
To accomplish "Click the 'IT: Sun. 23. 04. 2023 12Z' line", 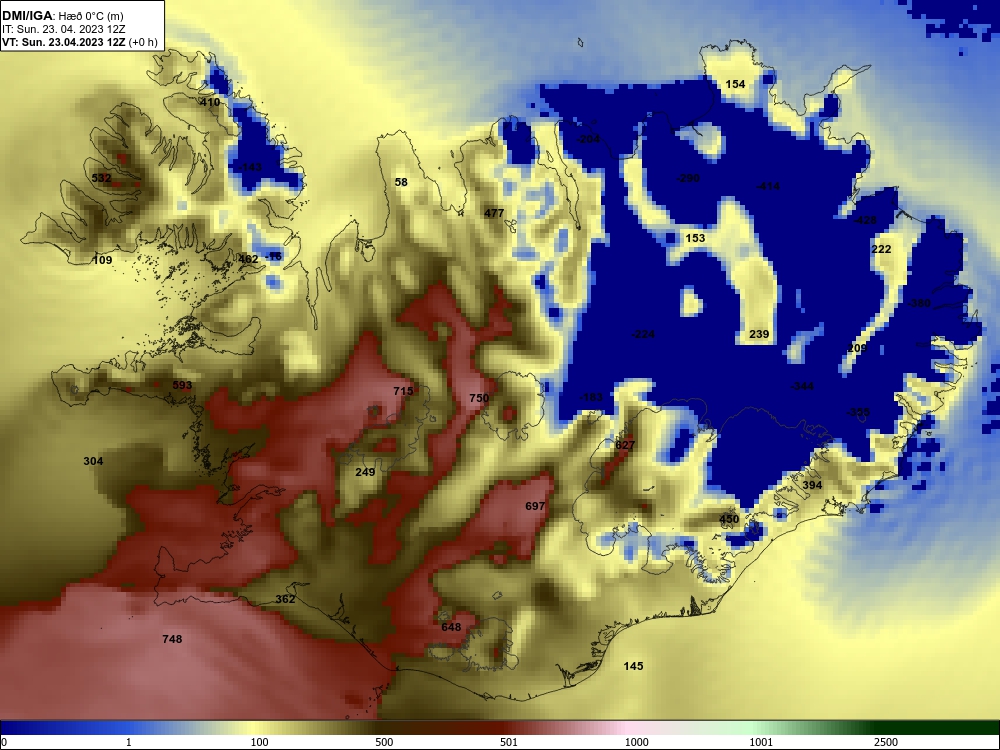I will pyautogui.click(x=63, y=29).
